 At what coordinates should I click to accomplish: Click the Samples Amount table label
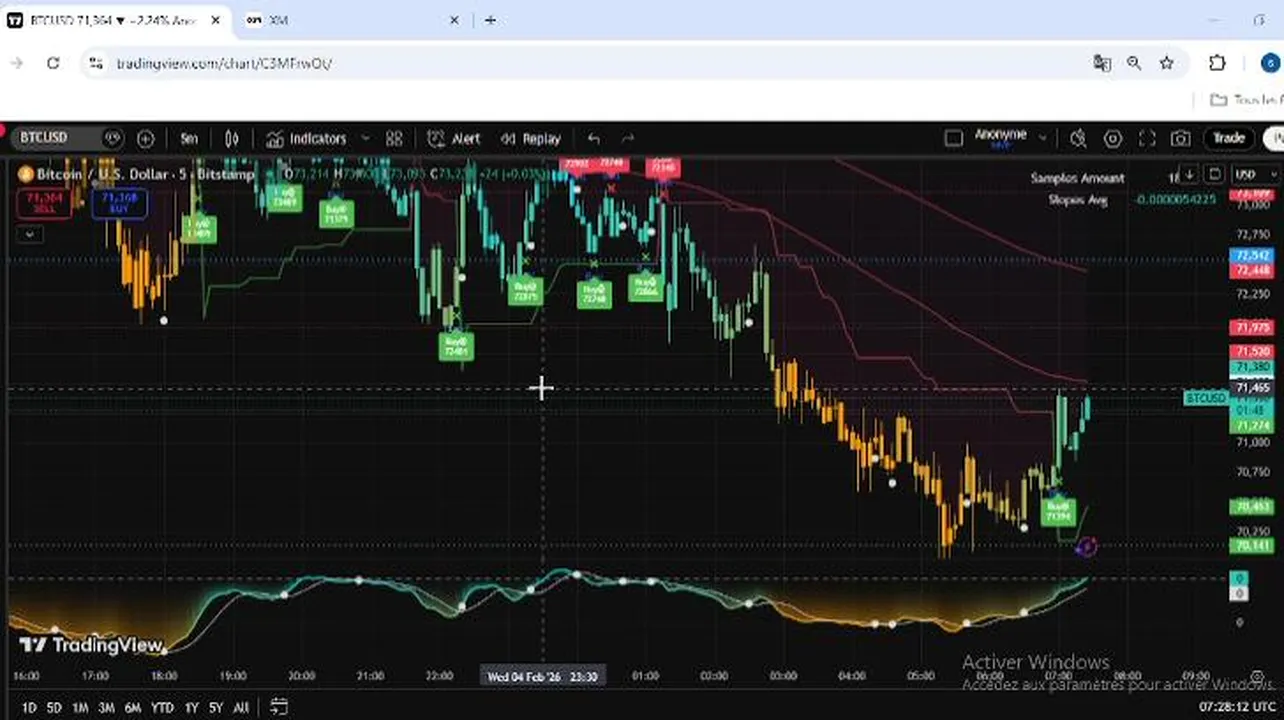coord(1078,178)
